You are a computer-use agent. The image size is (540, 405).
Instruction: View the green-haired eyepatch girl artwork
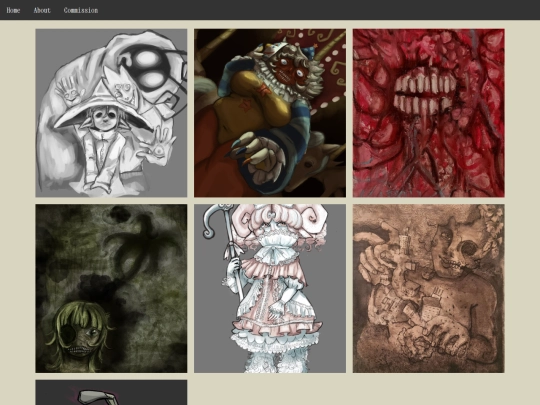[x=111, y=289]
